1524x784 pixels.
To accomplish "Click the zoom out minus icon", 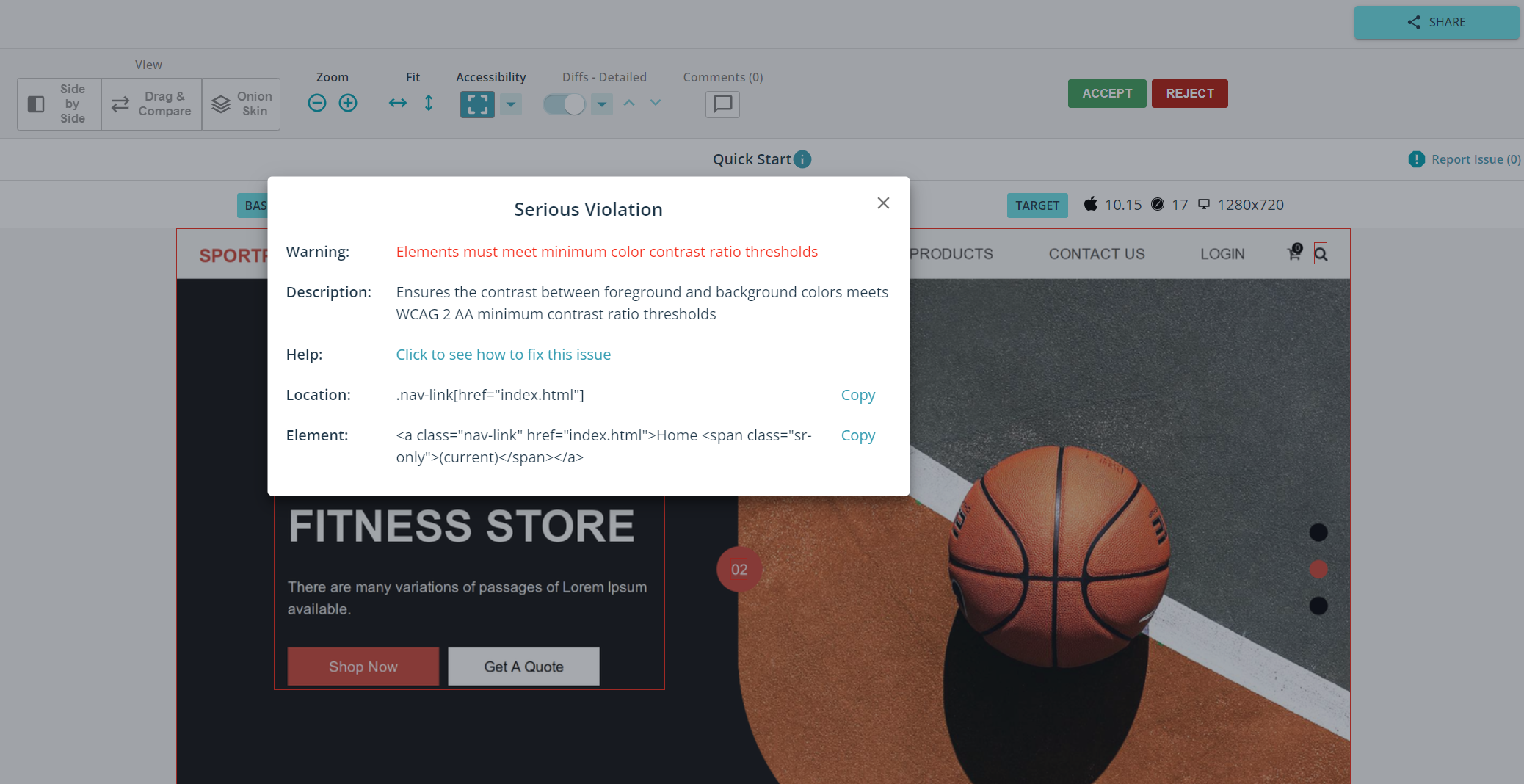I will pos(317,104).
